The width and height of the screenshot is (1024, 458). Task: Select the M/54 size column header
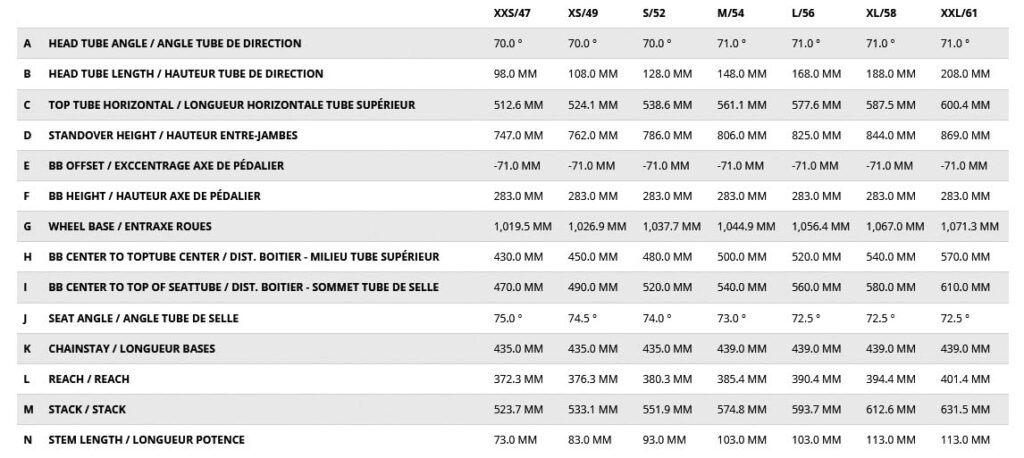point(731,13)
